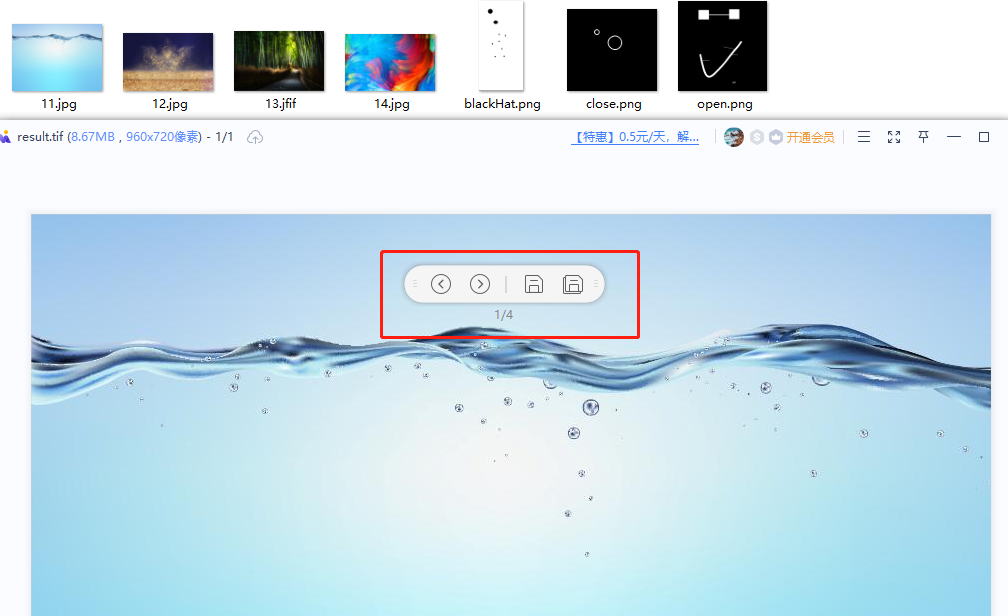Go to the next frame with the right arrow
This screenshot has height=616, width=1008.
pyautogui.click(x=480, y=283)
